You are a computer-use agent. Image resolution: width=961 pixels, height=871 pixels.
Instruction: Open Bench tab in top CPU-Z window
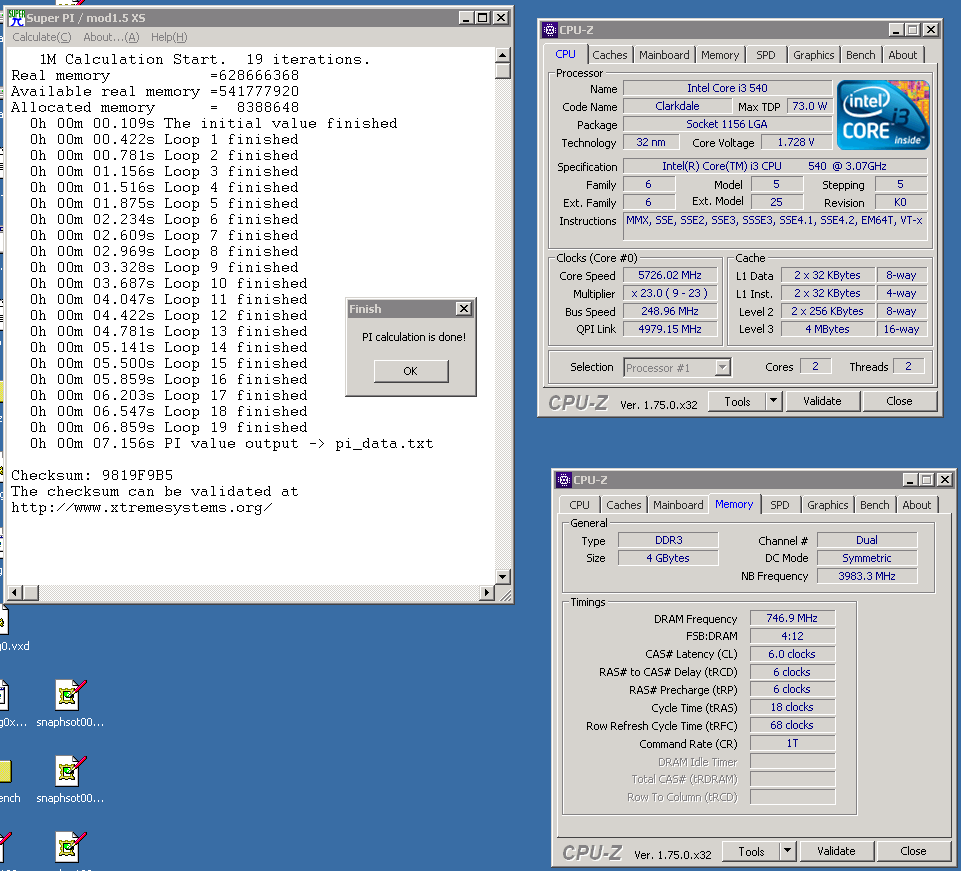coord(860,55)
